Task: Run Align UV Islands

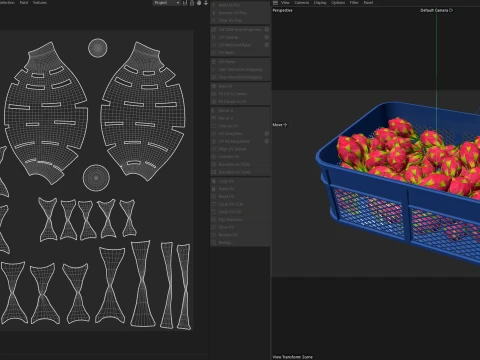Action: (x=240, y=149)
